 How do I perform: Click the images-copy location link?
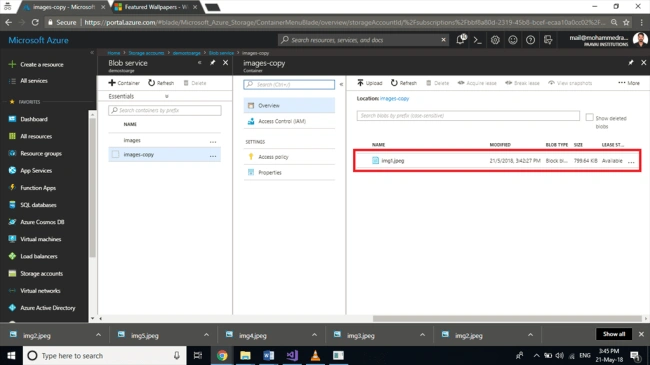[x=394, y=99]
